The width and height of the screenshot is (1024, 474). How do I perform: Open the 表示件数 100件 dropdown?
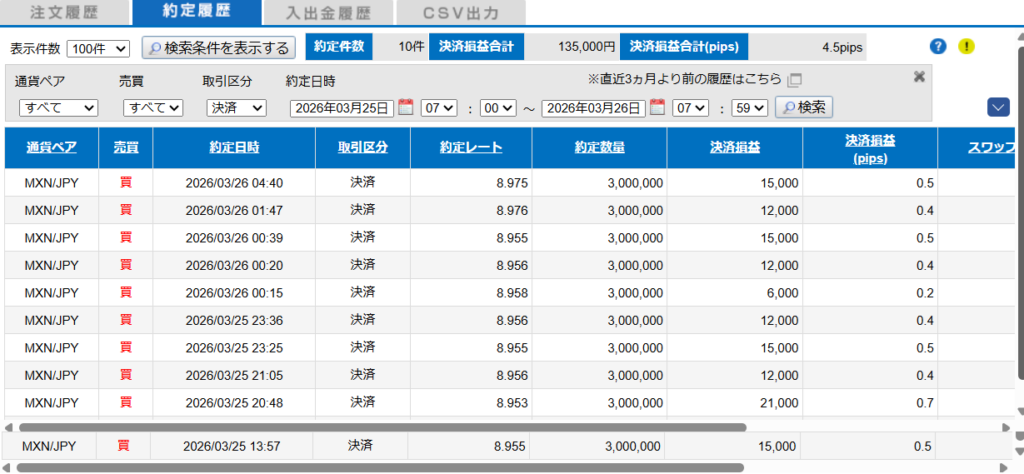(x=98, y=48)
